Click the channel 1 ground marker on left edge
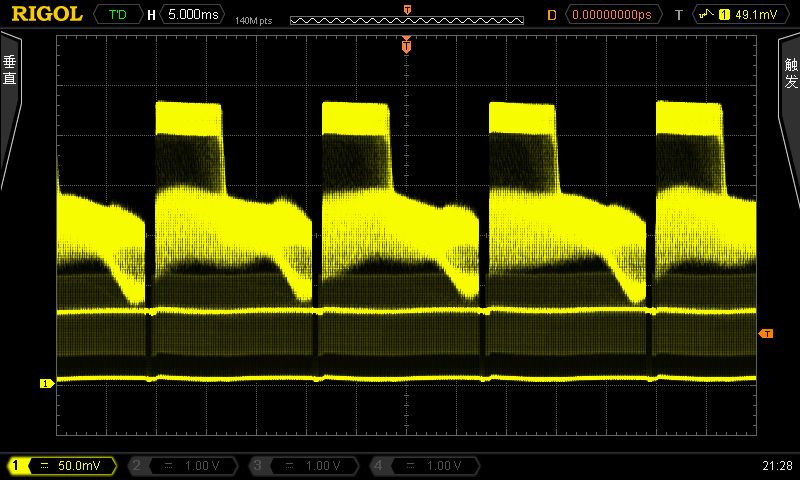 tap(45, 383)
